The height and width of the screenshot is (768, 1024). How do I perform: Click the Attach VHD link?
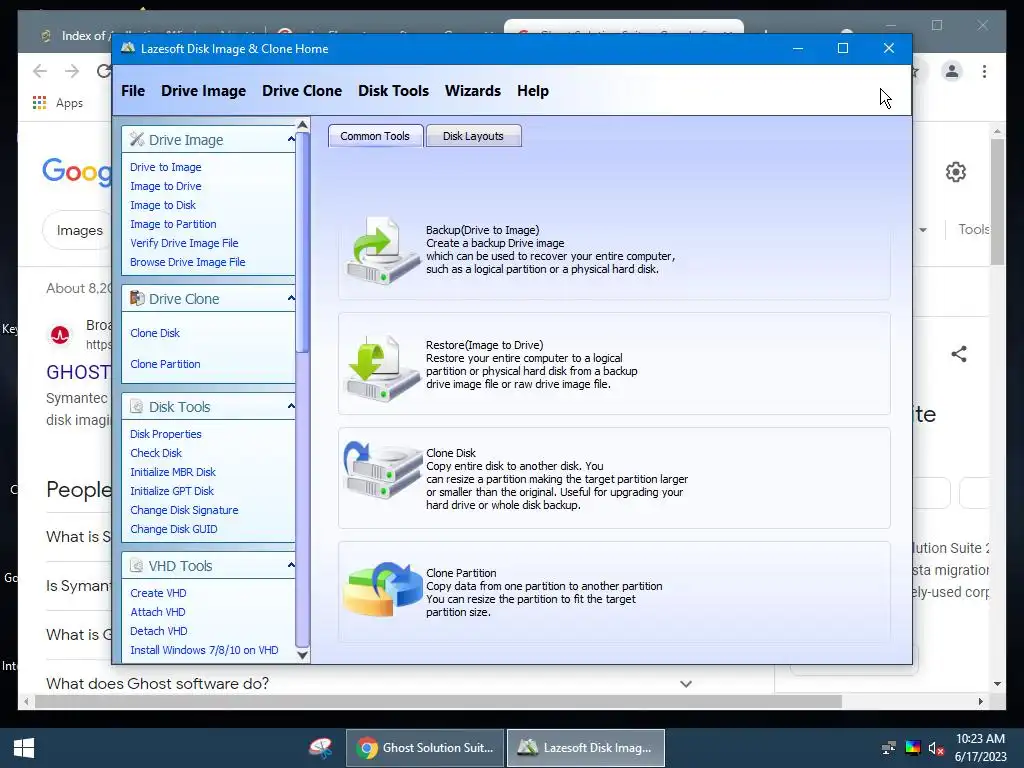click(158, 612)
